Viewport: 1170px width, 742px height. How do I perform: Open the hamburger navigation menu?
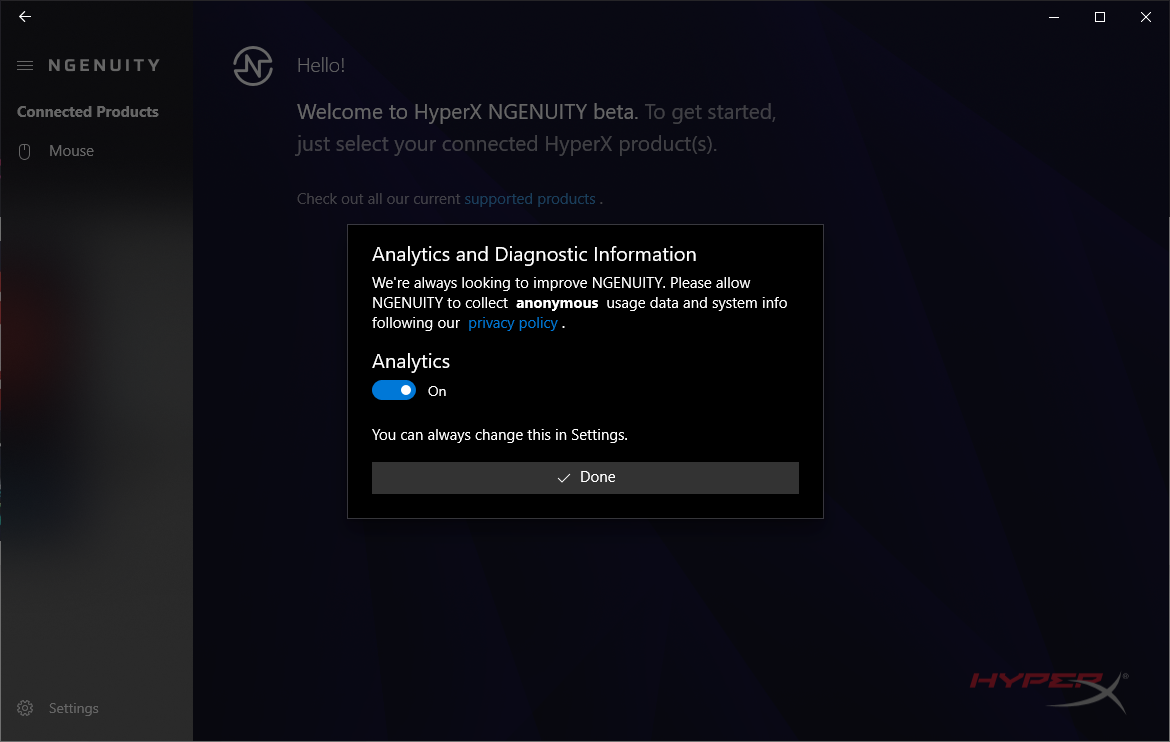[x=25, y=66]
